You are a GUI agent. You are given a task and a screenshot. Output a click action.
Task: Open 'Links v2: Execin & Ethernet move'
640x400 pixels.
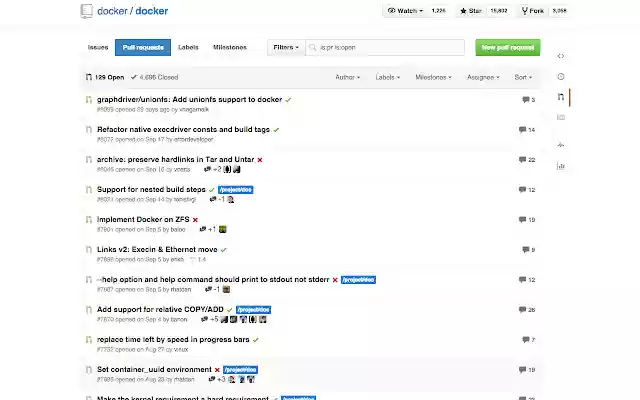[157, 249]
